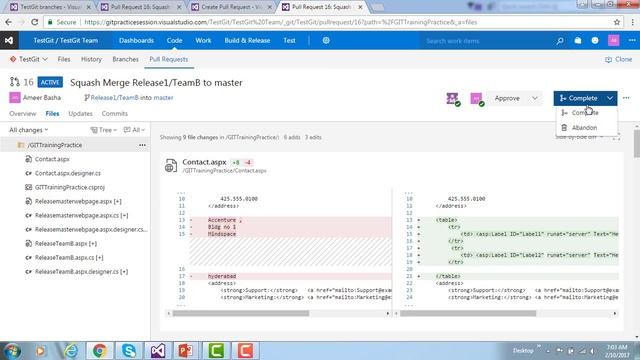The width and height of the screenshot is (640, 360).
Task: Select Releasemasterwebpage.aspx in the file tree
Action: [78, 201]
